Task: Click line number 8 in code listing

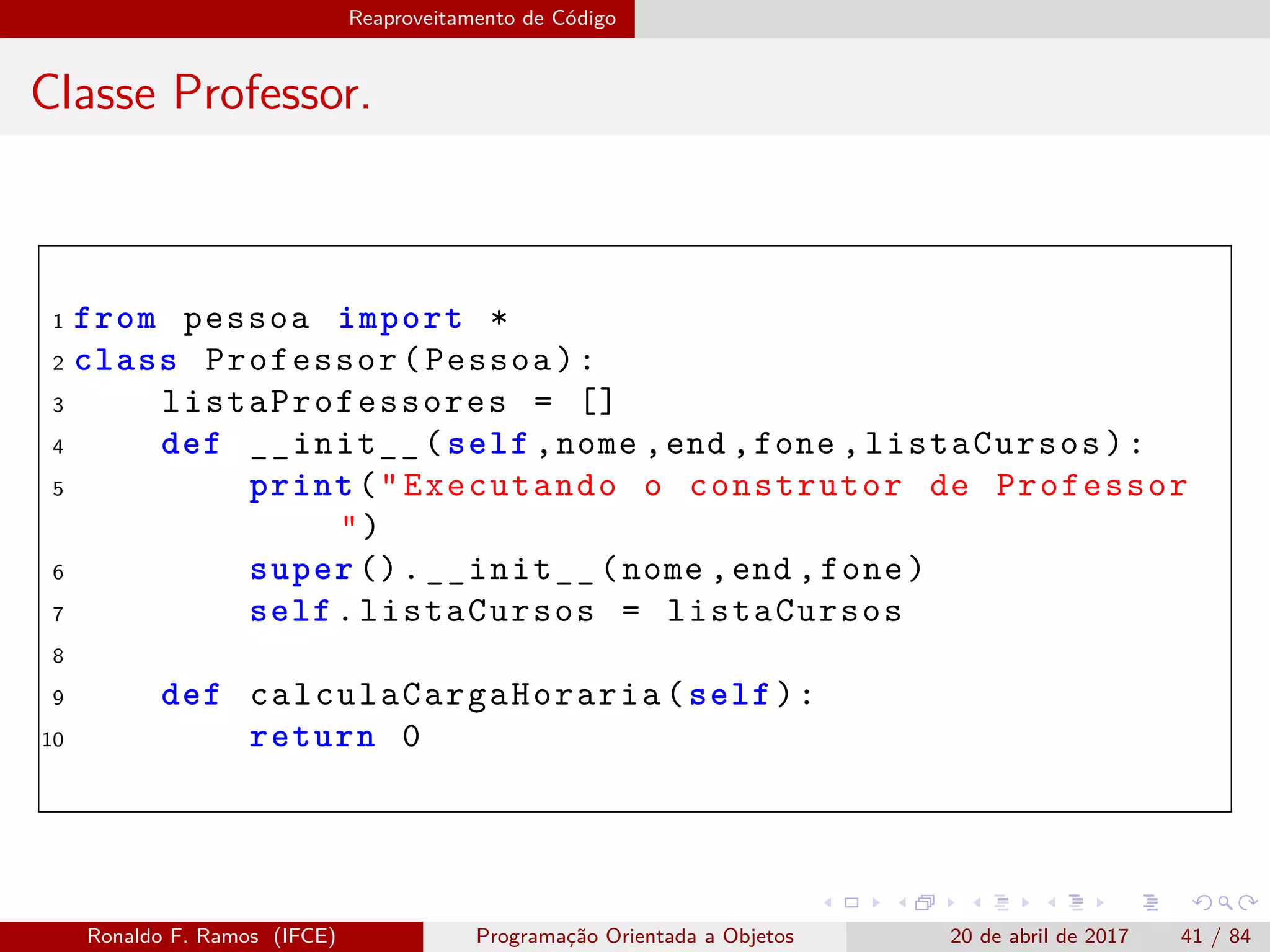Action: point(58,656)
